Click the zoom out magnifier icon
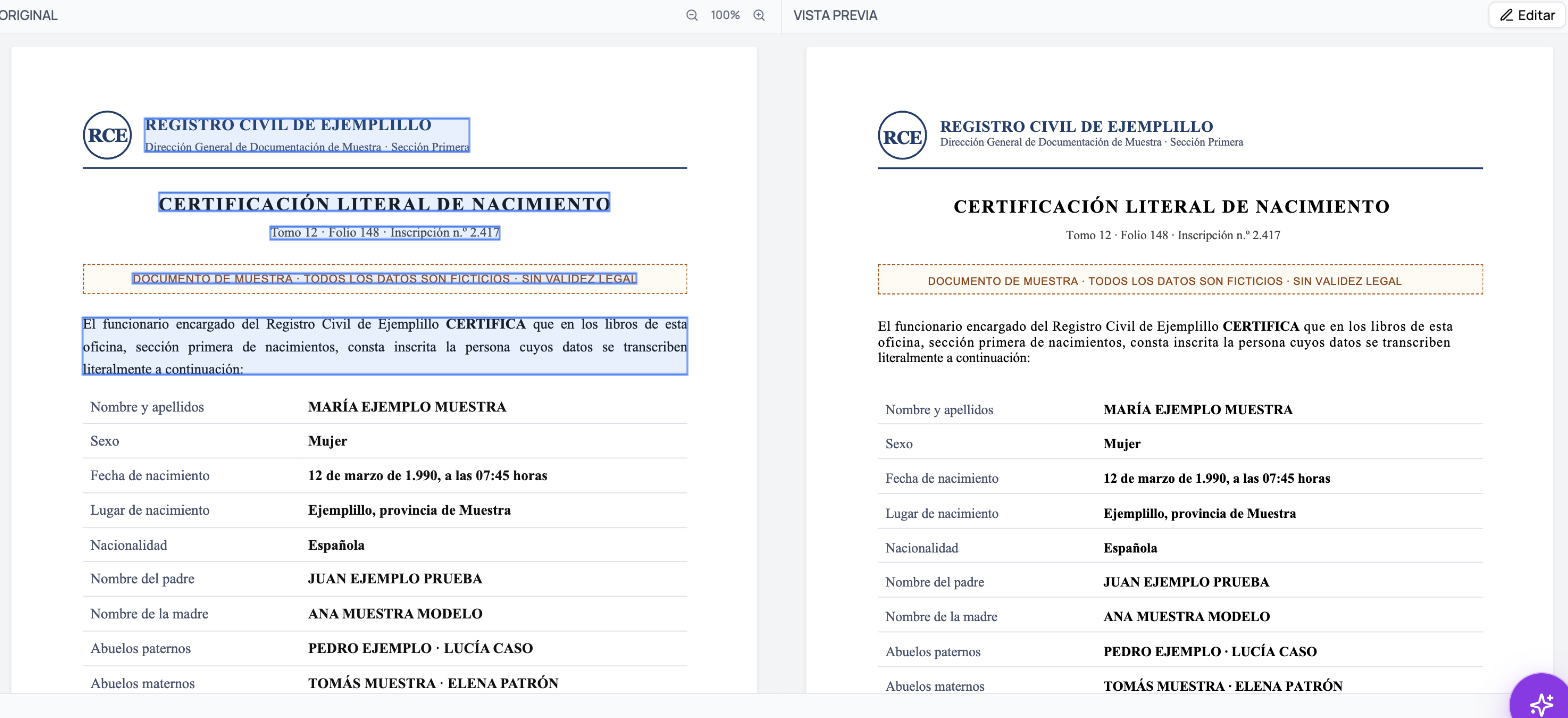 [x=692, y=15]
